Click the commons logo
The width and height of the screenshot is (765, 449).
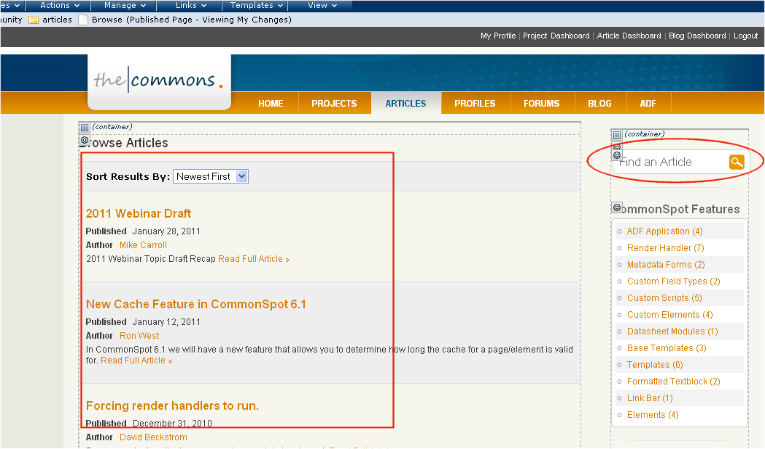(159, 81)
